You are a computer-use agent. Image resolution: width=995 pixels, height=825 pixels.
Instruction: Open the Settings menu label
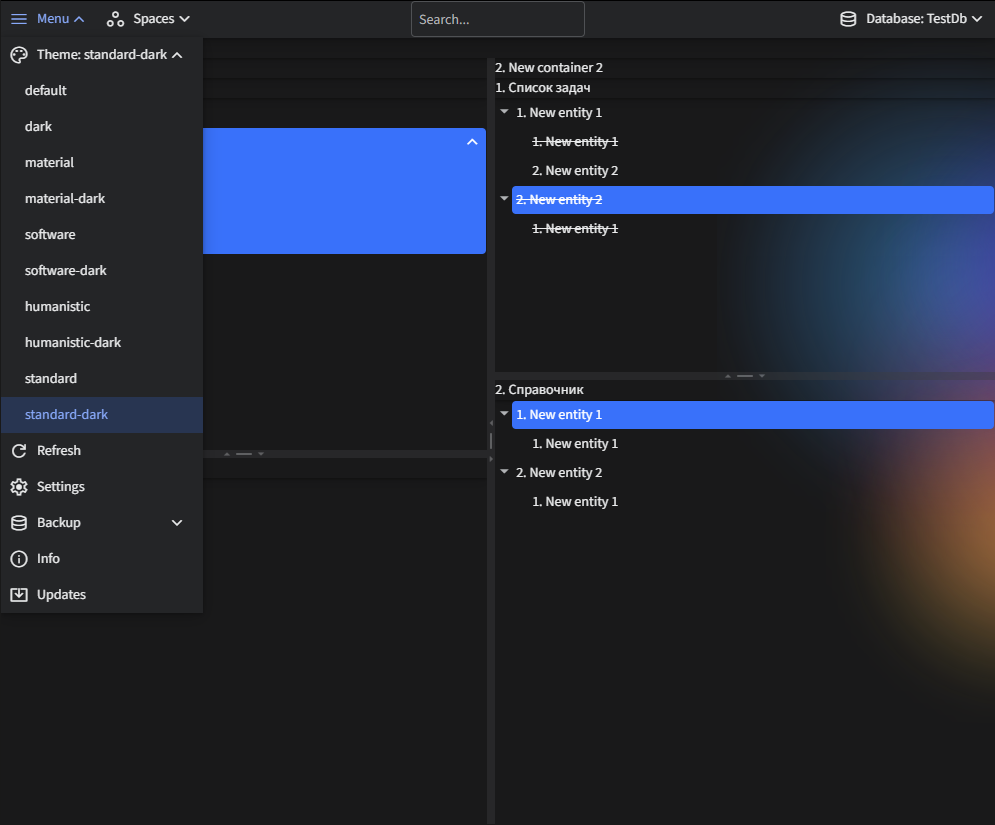(61, 487)
